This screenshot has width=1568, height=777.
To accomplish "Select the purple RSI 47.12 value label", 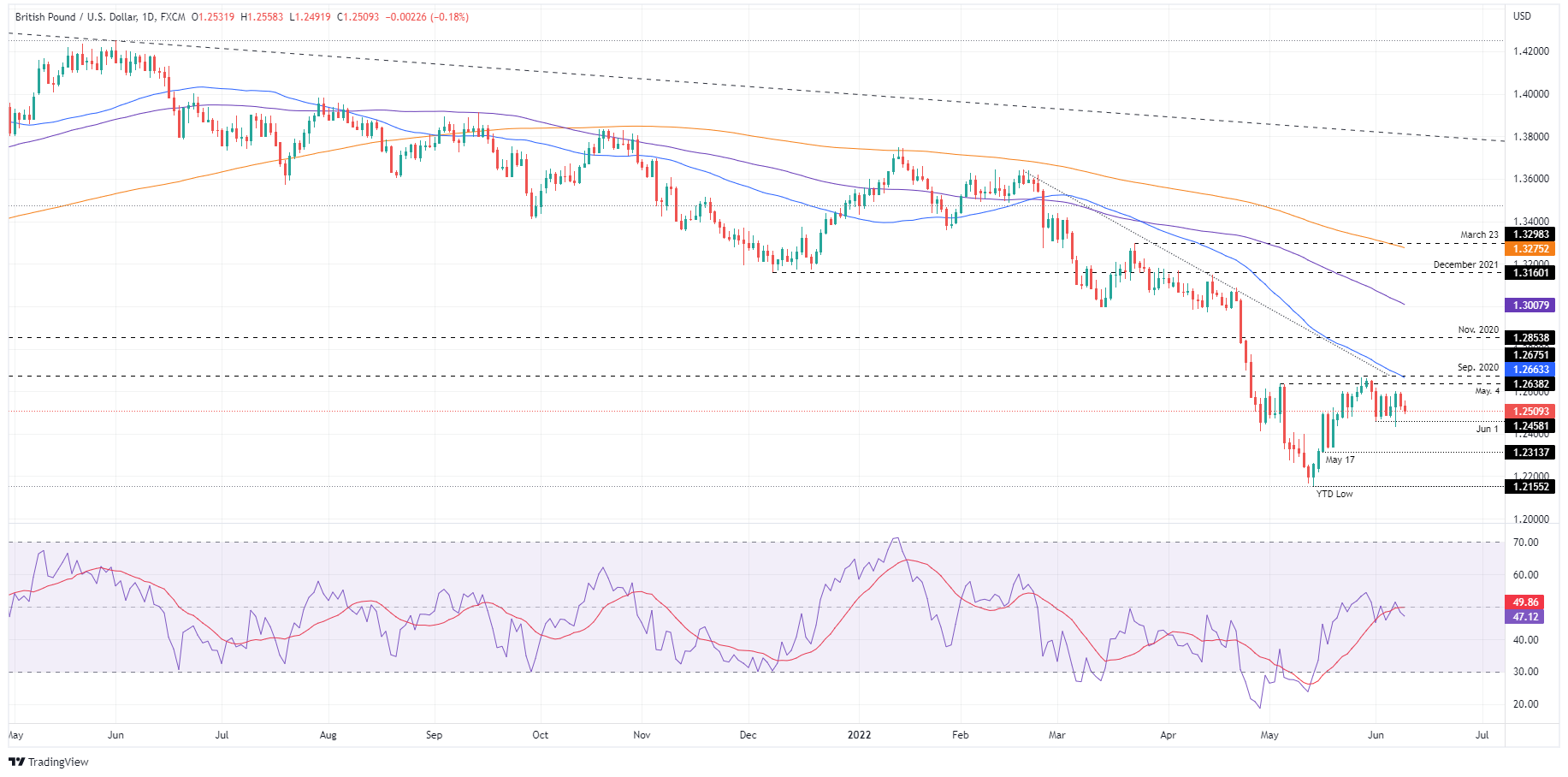I will point(1526,617).
